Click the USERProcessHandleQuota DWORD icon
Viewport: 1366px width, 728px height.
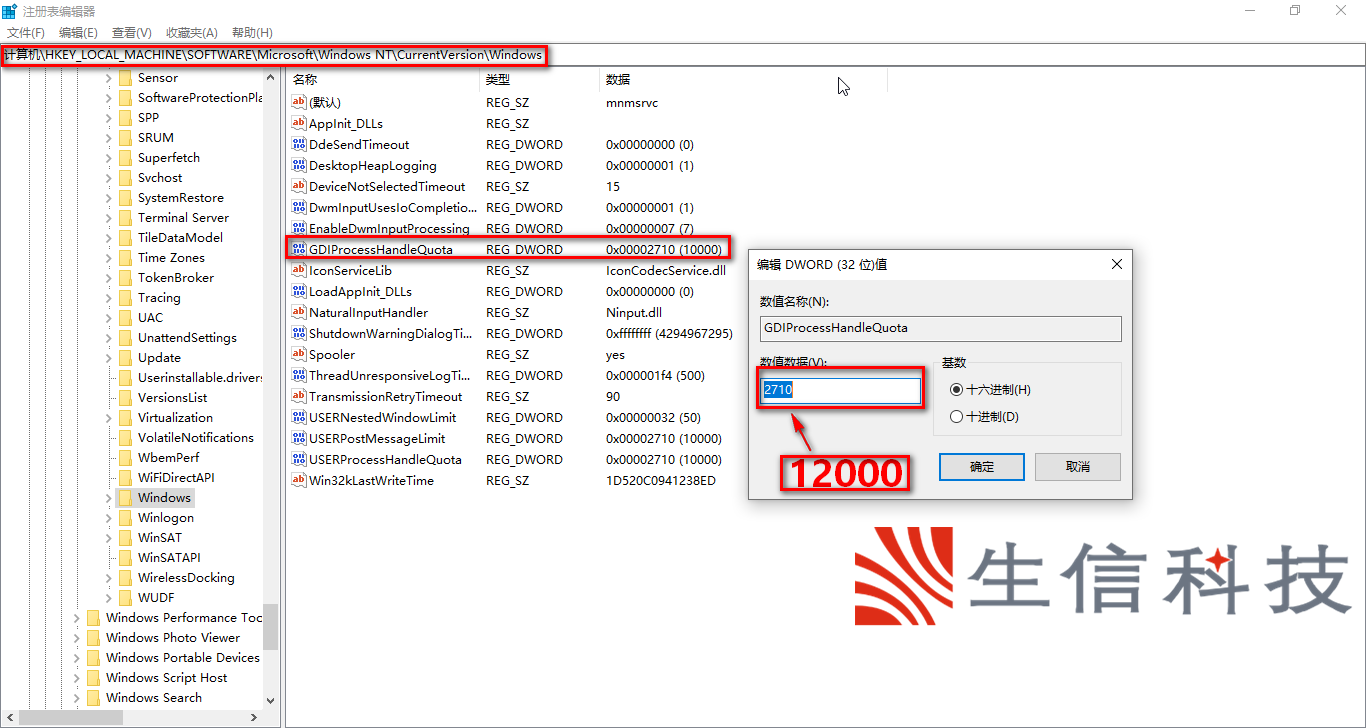pyautogui.click(x=298, y=459)
